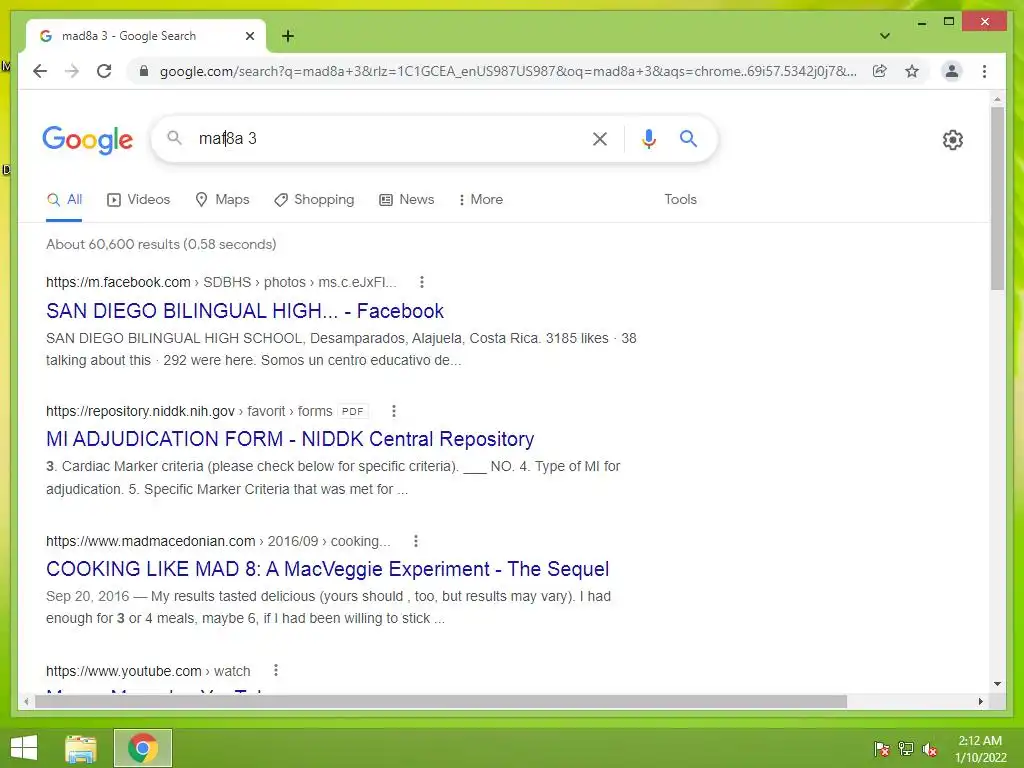Open options for the Facebook result
Screen dimensions: 1024x768
pos(422,282)
